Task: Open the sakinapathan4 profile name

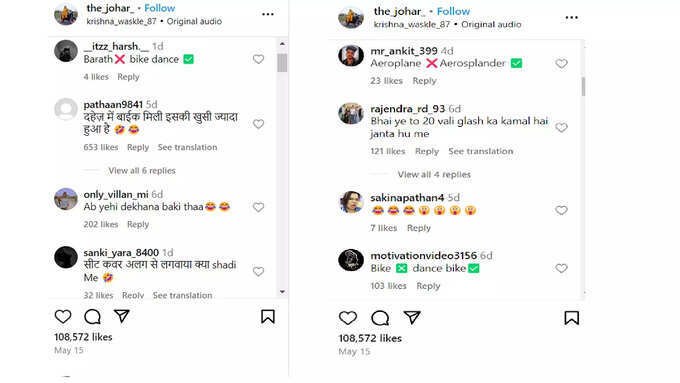Action: pos(407,198)
